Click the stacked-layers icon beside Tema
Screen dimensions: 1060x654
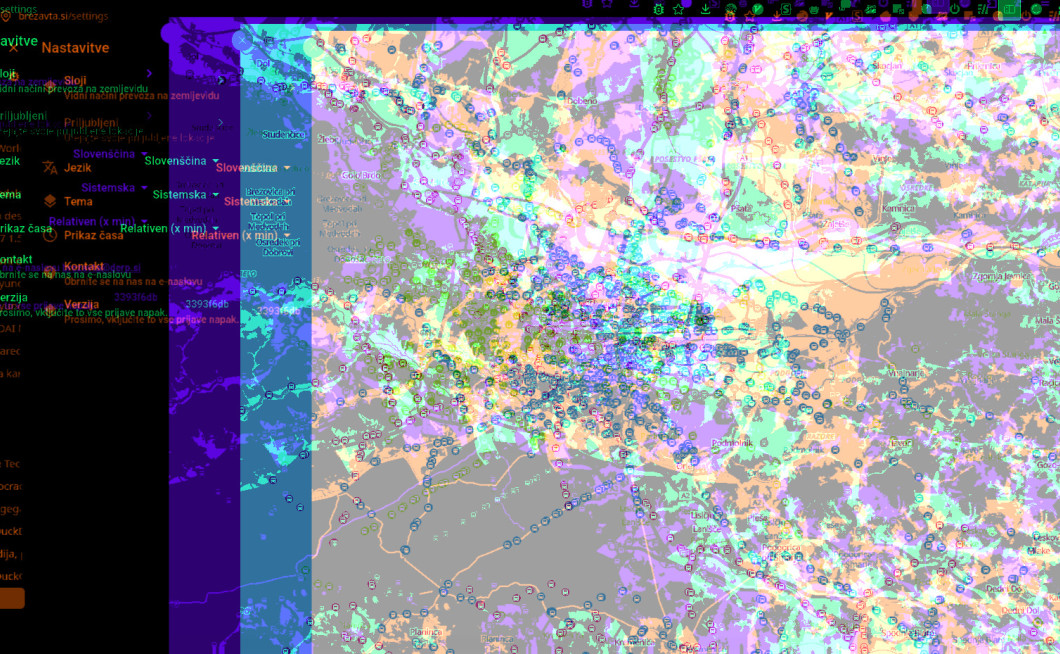(49, 201)
